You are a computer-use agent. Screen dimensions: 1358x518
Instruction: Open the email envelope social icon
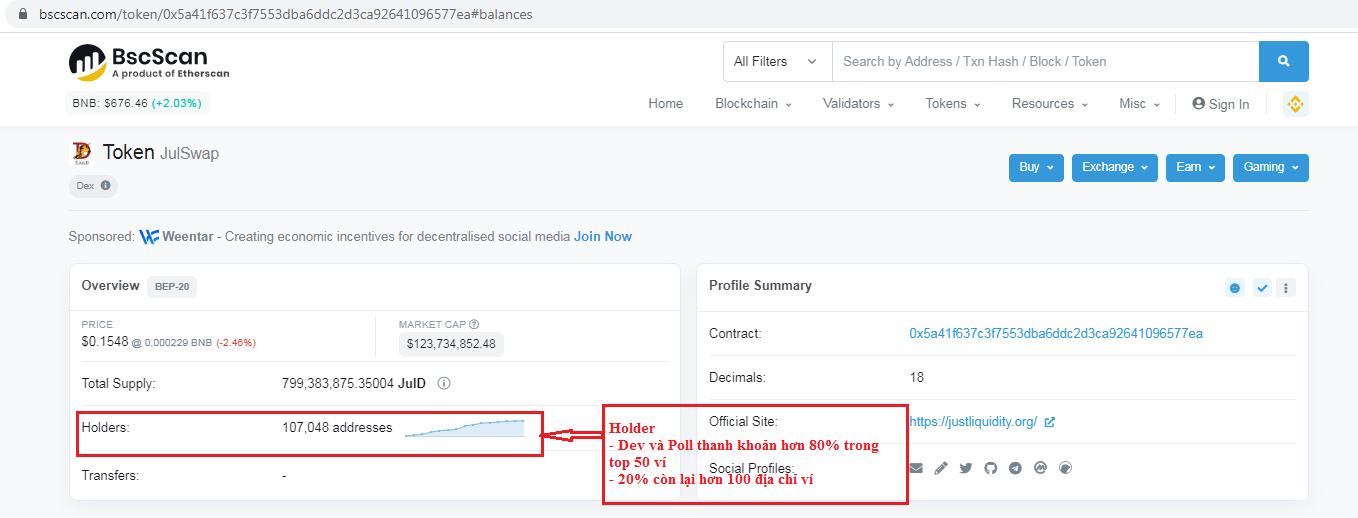pyautogui.click(x=915, y=468)
